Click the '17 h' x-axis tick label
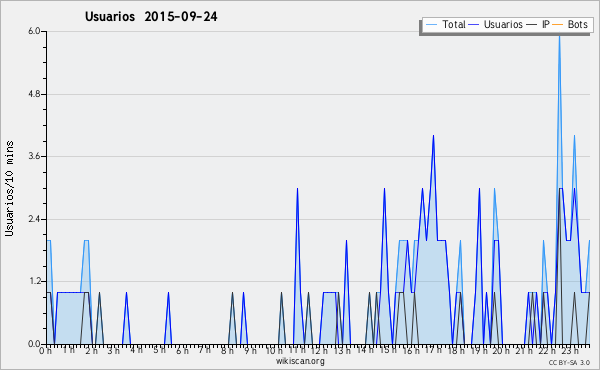The width and height of the screenshot is (600, 370). point(433,350)
